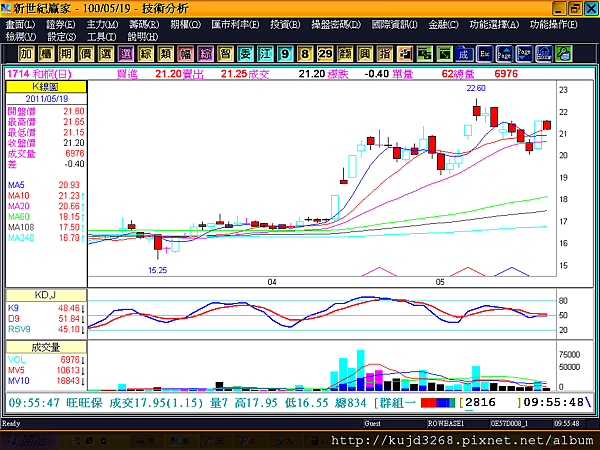
Task: Click the magenta 綜 toolbar icon
Action: point(205,54)
